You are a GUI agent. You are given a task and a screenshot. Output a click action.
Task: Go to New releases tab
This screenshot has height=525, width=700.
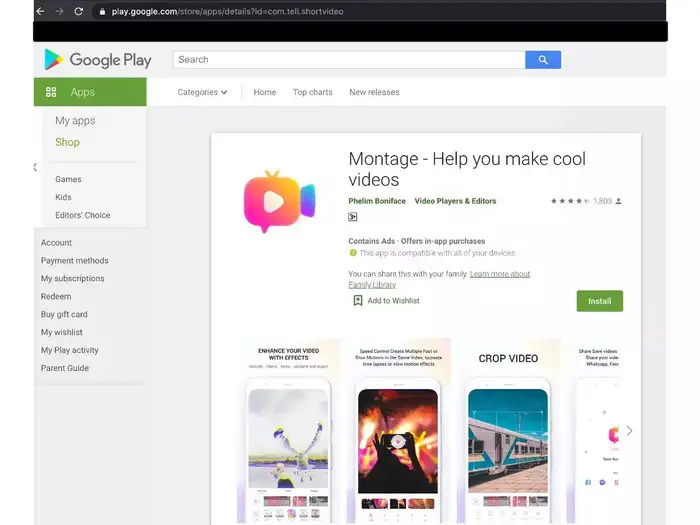click(374, 92)
